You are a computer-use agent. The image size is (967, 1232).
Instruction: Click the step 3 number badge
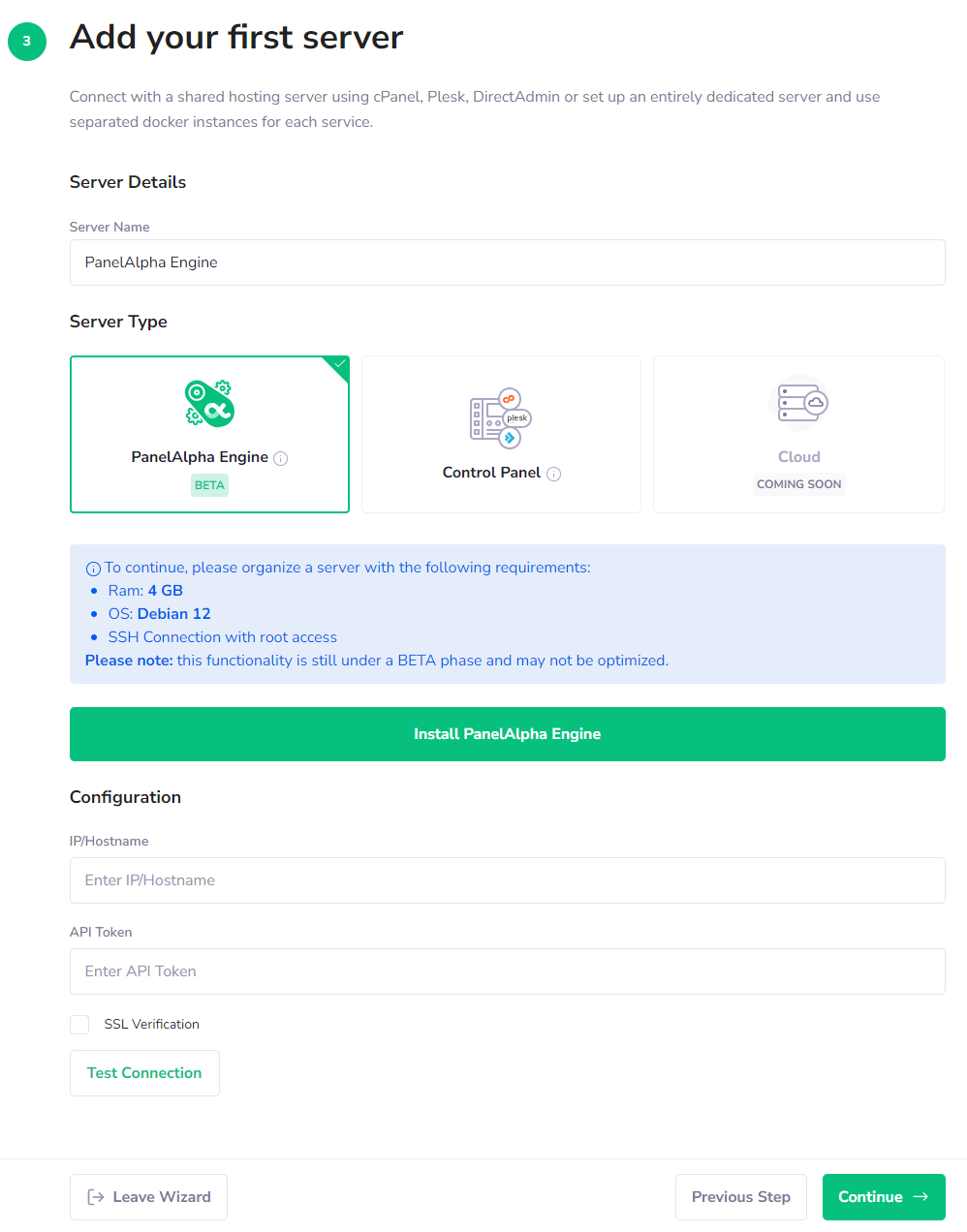click(x=27, y=41)
